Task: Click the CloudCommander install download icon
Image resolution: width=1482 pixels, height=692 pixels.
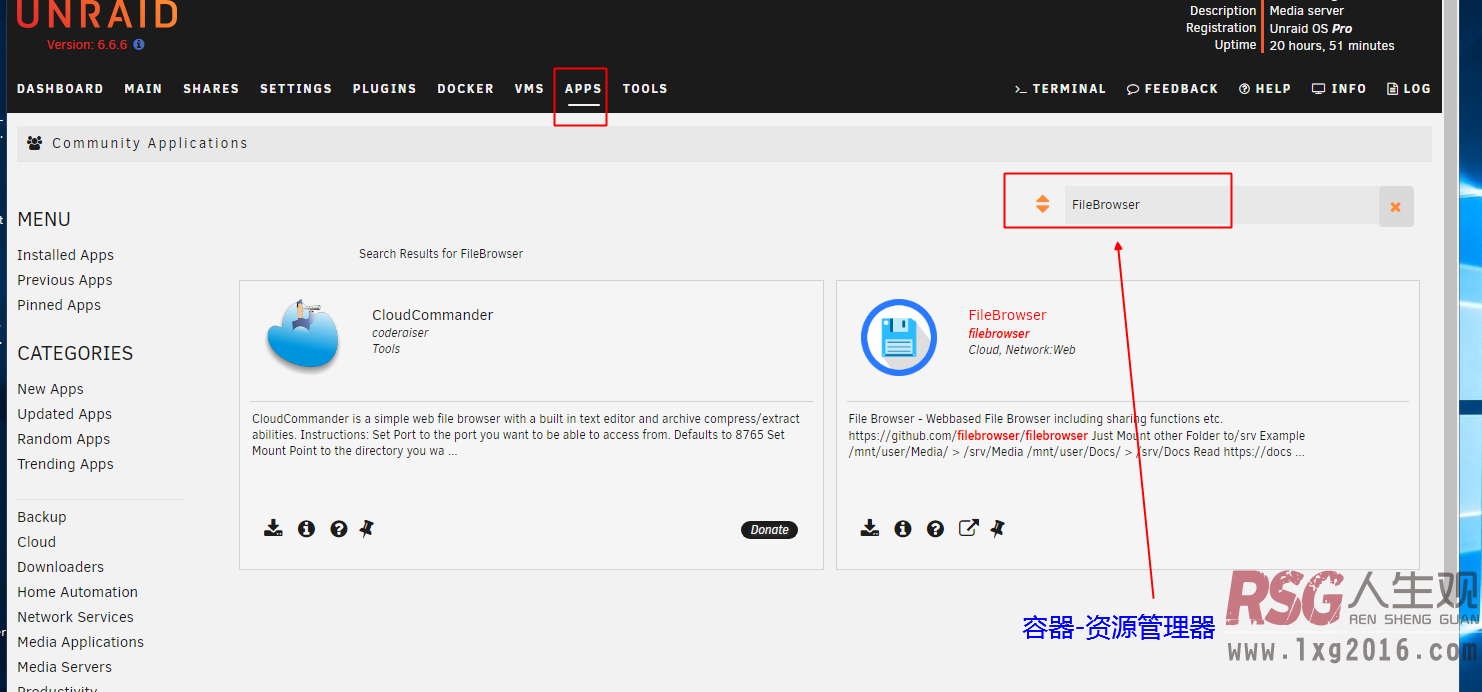Action: 273,528
